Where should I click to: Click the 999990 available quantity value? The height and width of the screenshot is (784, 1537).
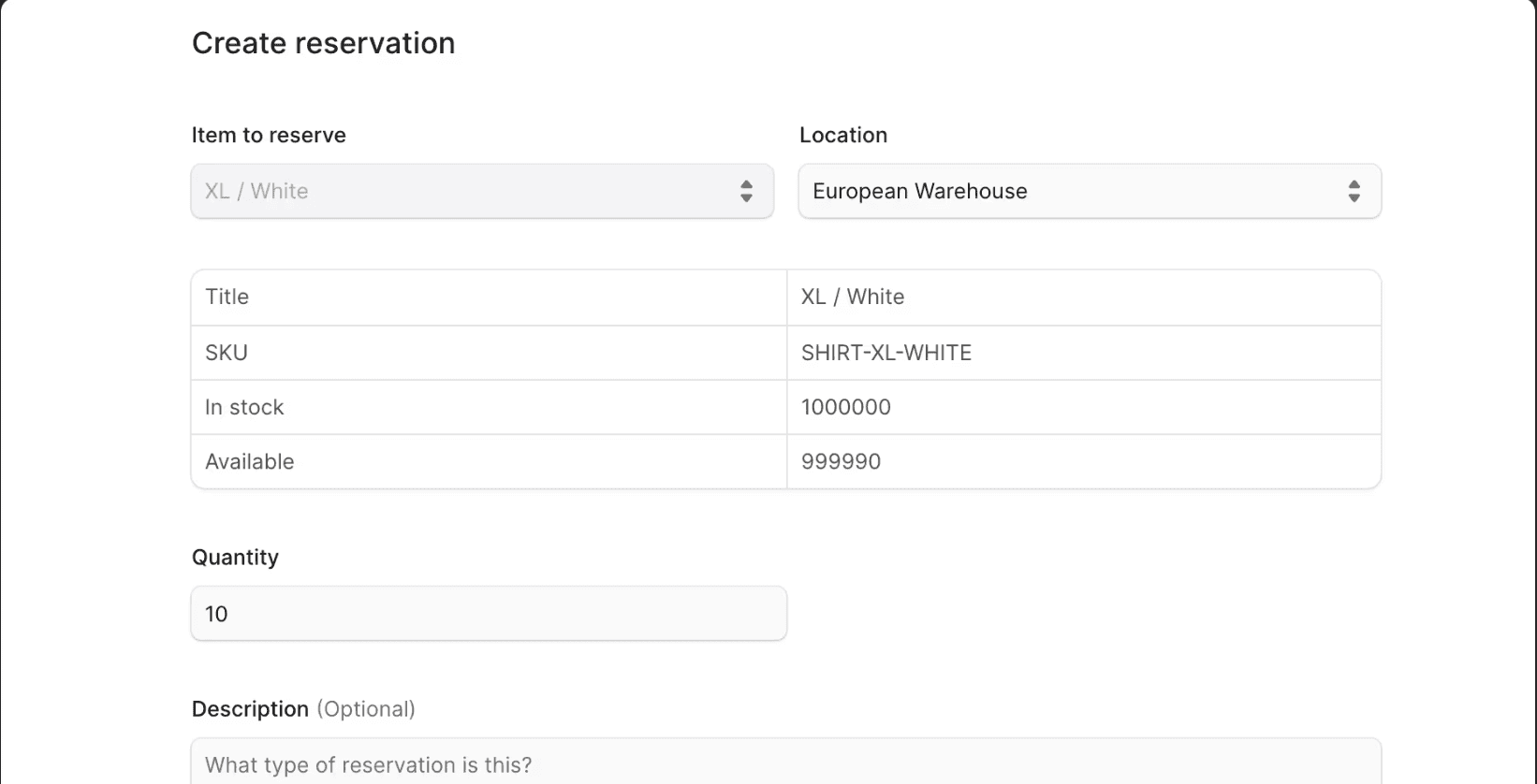coord(841,461)
